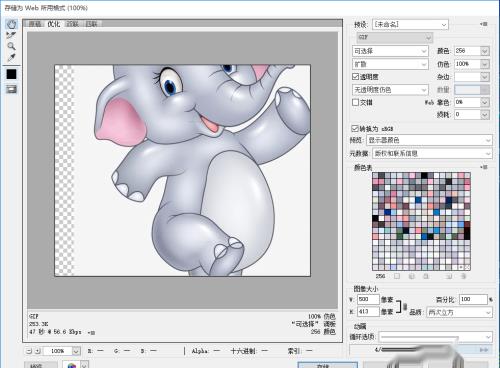The image size is (500, 368).
Task: Open the 扩散 dither method dropdown
Action: pos(390,64)
